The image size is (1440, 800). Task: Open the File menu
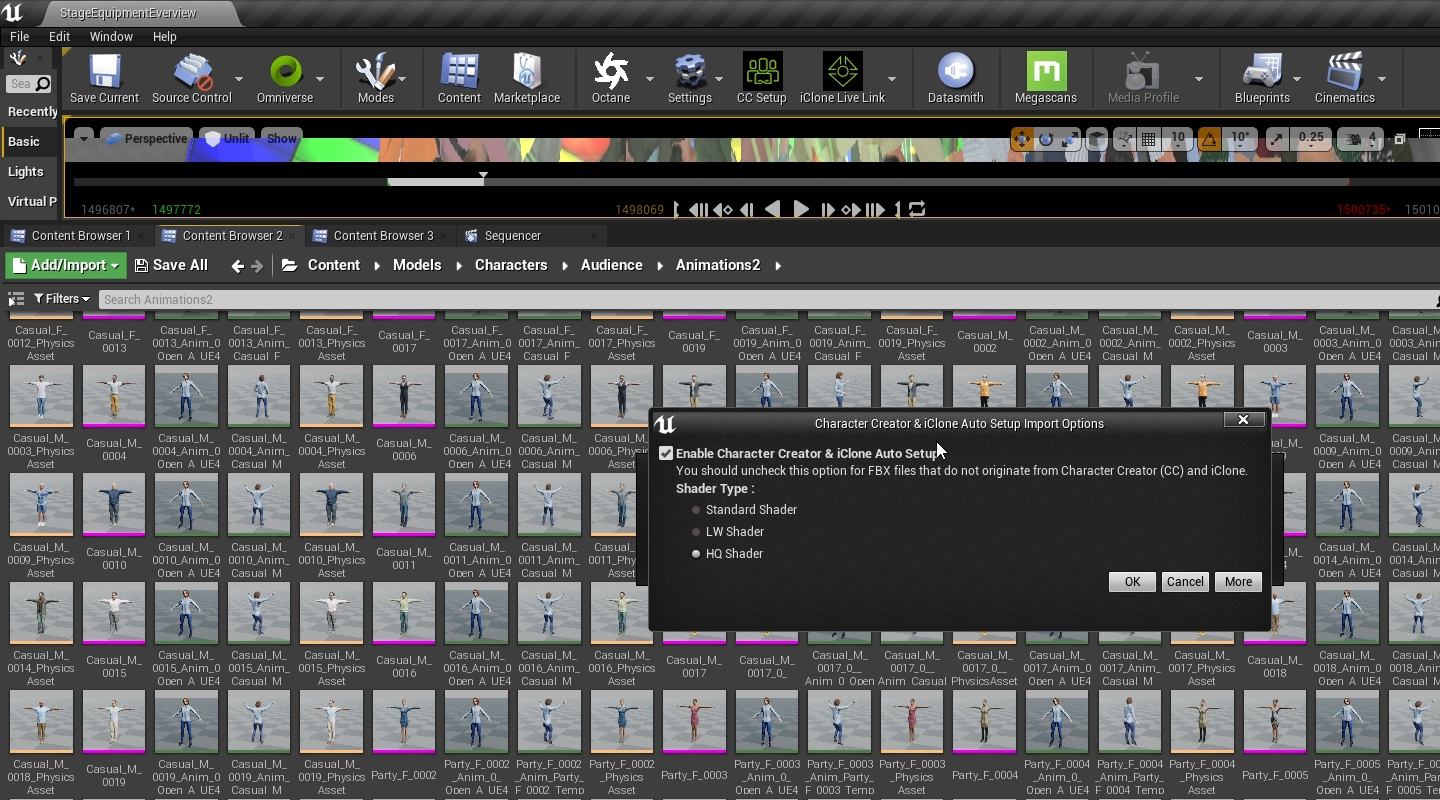[19, 36]
